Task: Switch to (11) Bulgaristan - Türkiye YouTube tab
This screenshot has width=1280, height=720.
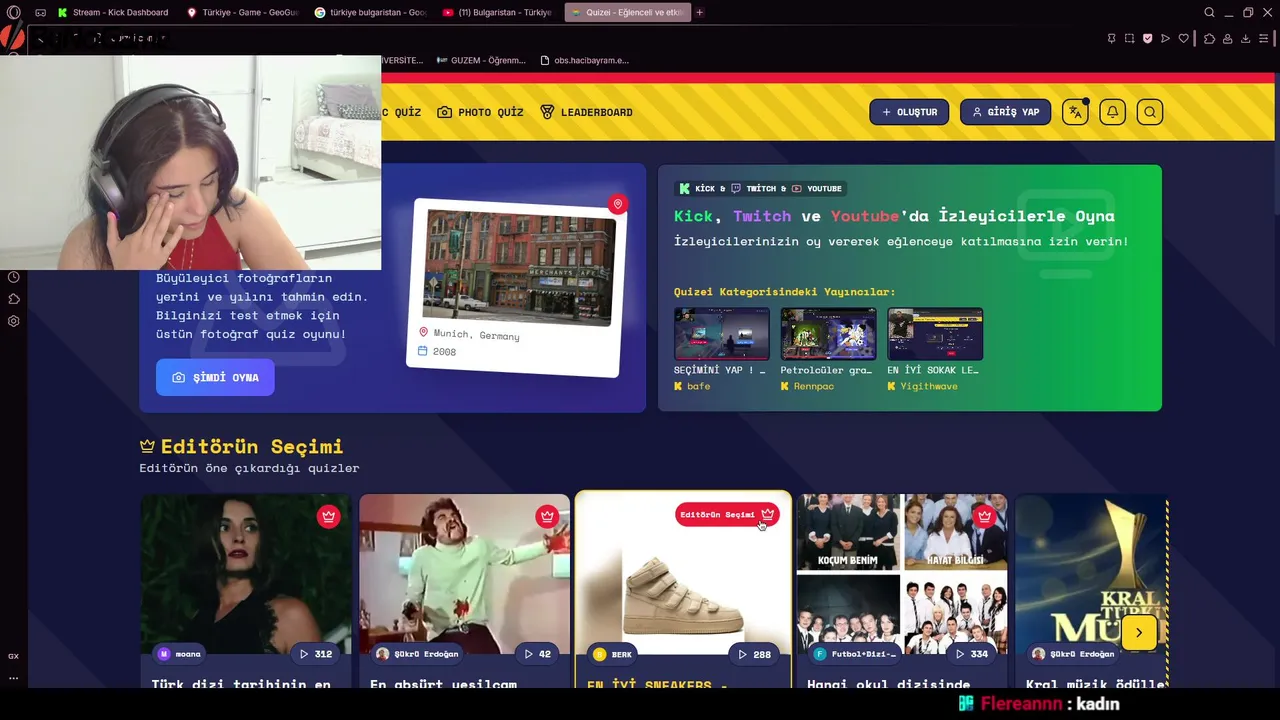Action: click(x=498, y=12)
